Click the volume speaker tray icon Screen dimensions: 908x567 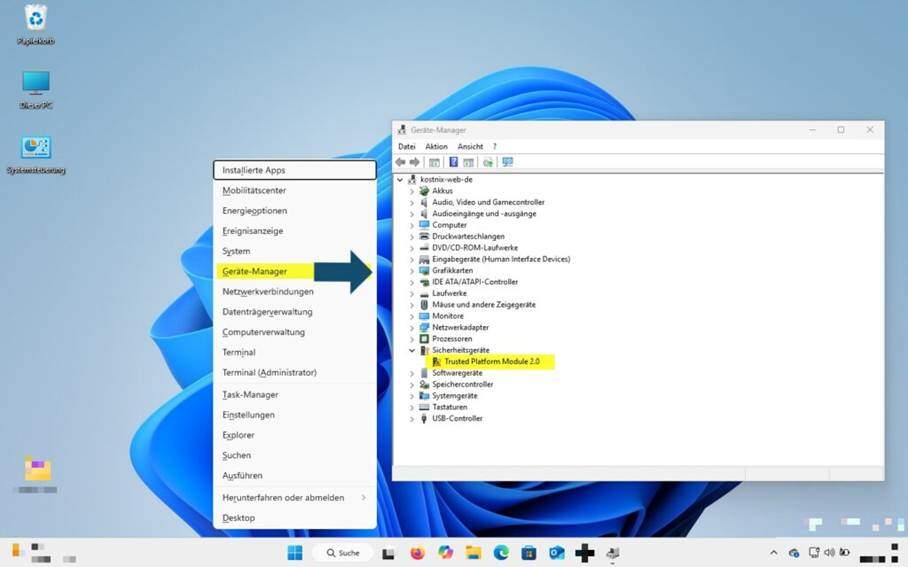[x=830, y=553]
